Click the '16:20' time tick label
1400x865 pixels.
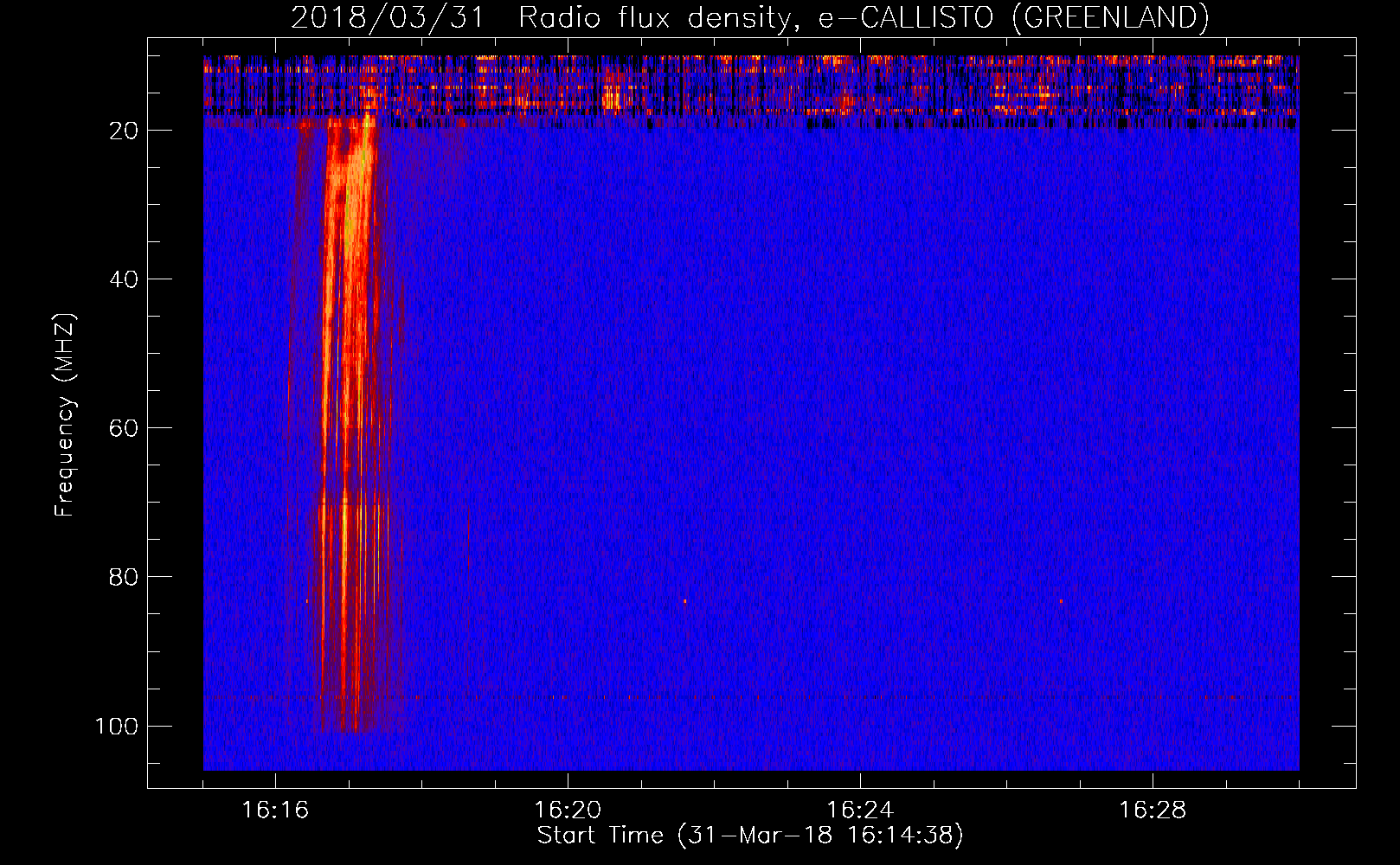(568, 811)
